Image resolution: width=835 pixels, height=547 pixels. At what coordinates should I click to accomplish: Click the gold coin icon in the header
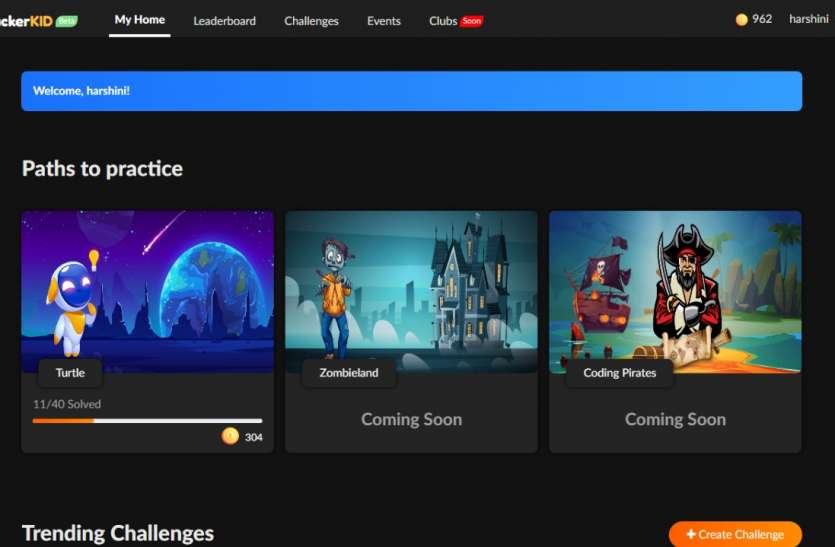(x=741, y=20)
